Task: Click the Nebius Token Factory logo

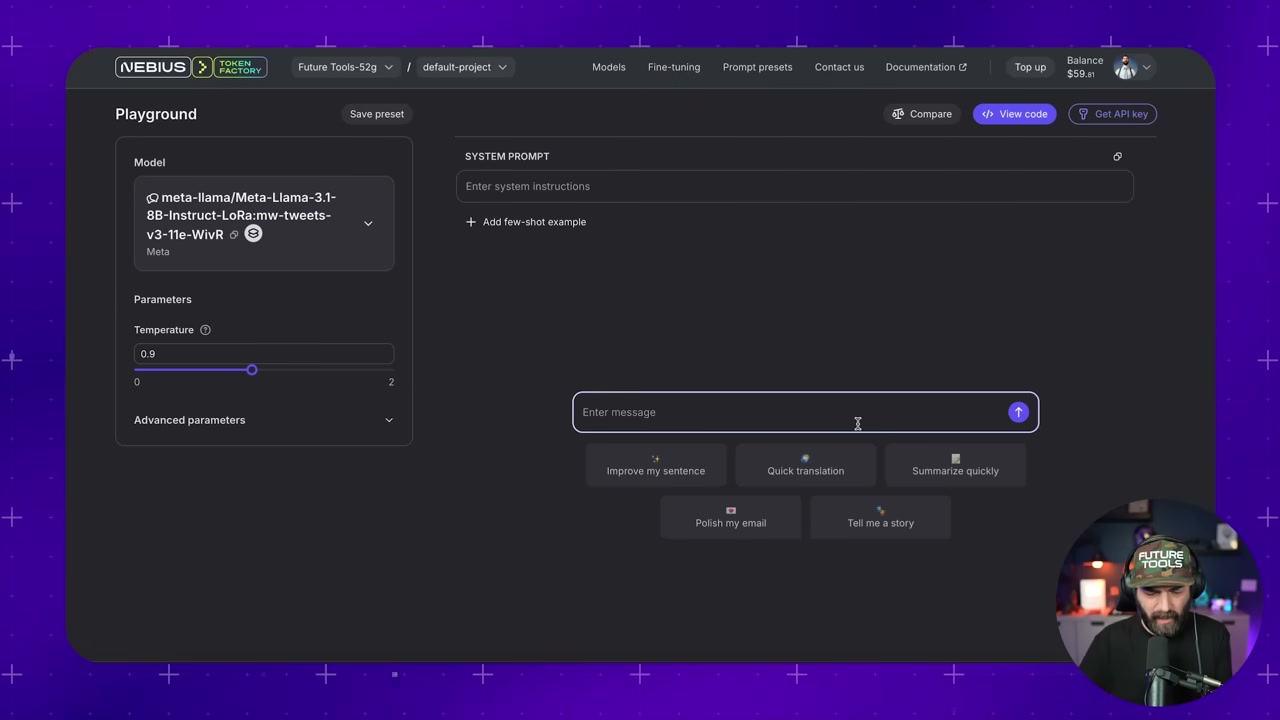Action: (x=190, y=67)
